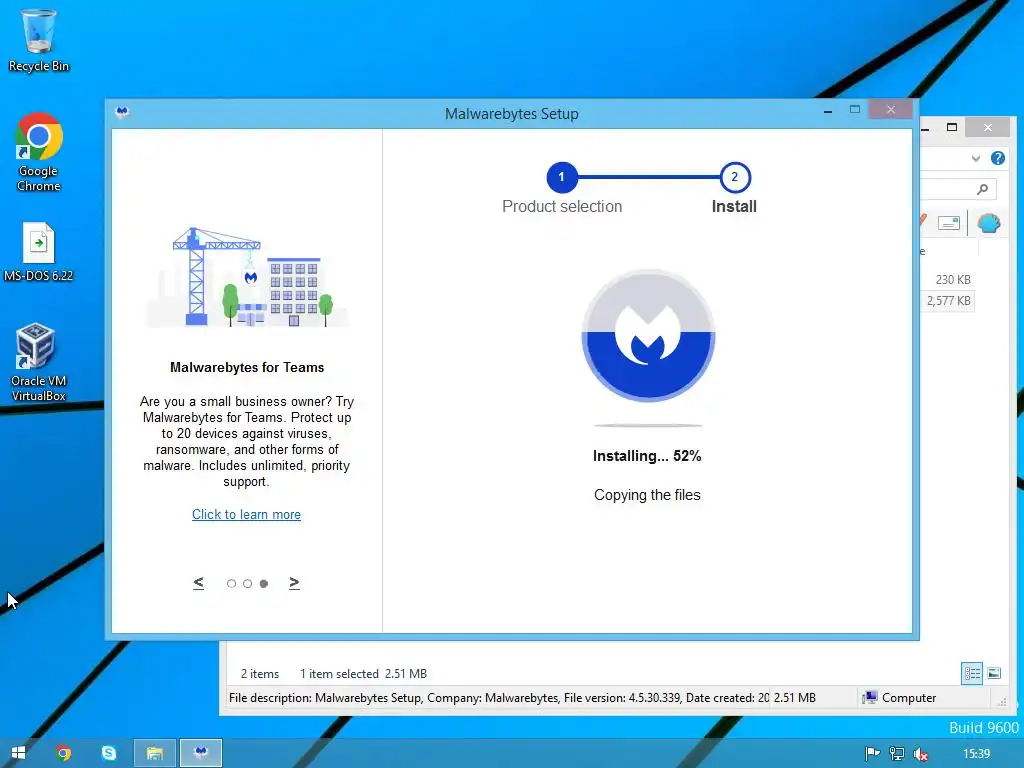Viewport: 1024px width, 768px height.
Task: Open the Oracle VM VirtualBox desktop shortcut
Action: pyautogui.click(x=39, y=362)
